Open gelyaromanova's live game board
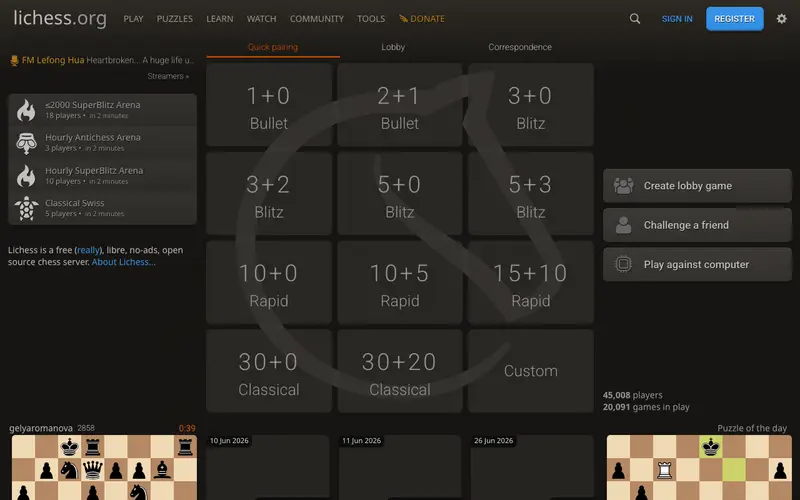The image size is (800, 500). 104,467
